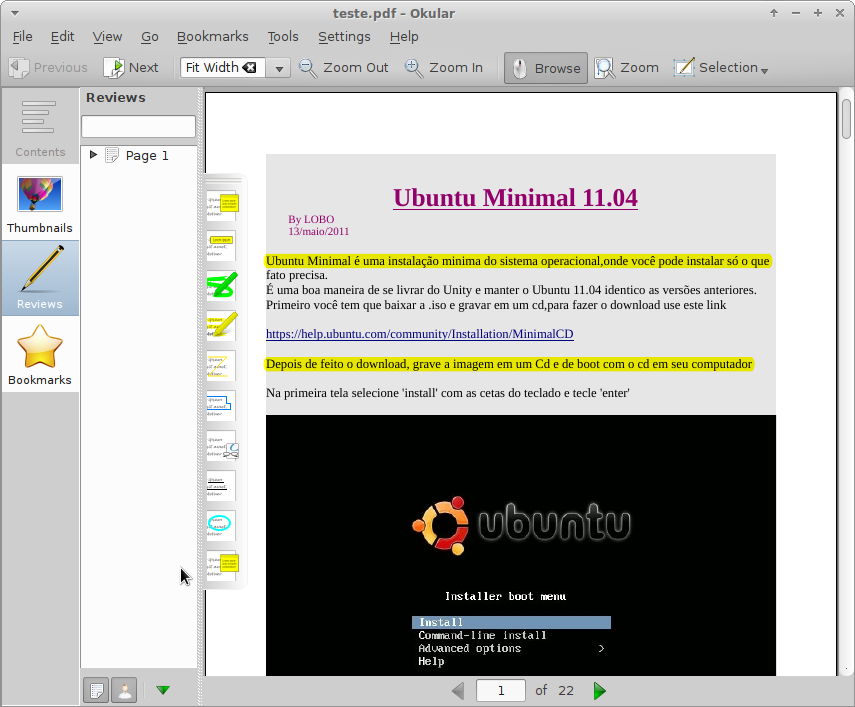
Task: Pick the black underline annotation tool
Action: [x=222, y=486]
